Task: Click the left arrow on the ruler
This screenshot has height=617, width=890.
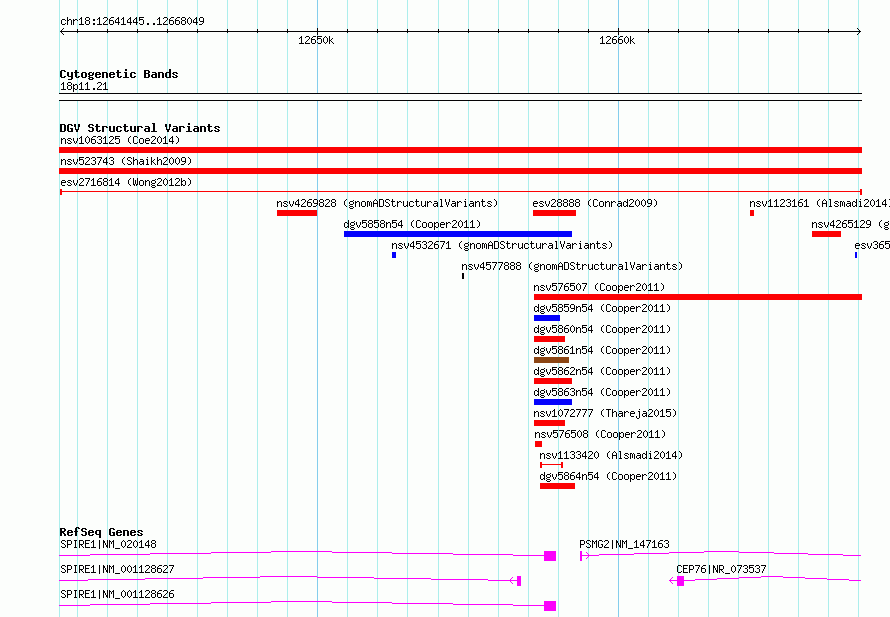Action: tap(62, 32)
